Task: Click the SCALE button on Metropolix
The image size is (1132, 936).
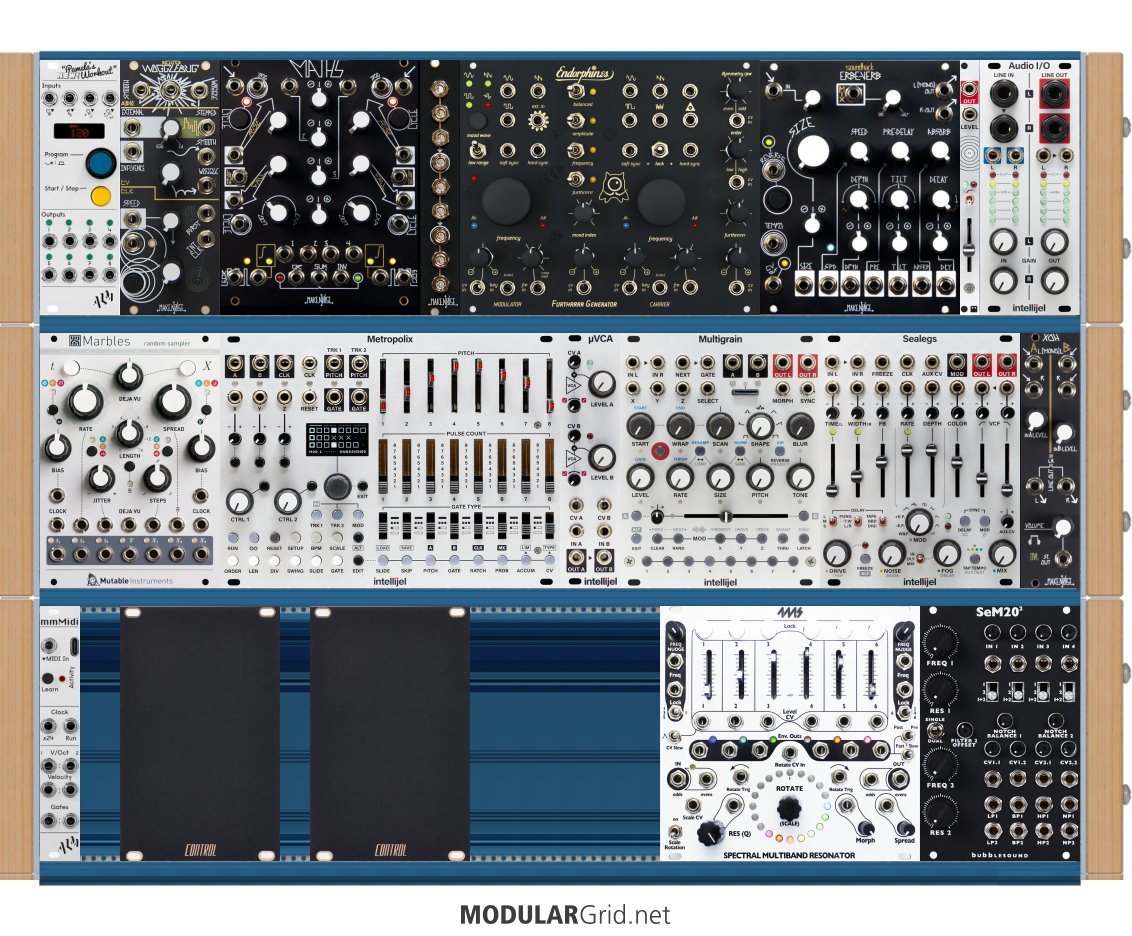Action: 337,539
